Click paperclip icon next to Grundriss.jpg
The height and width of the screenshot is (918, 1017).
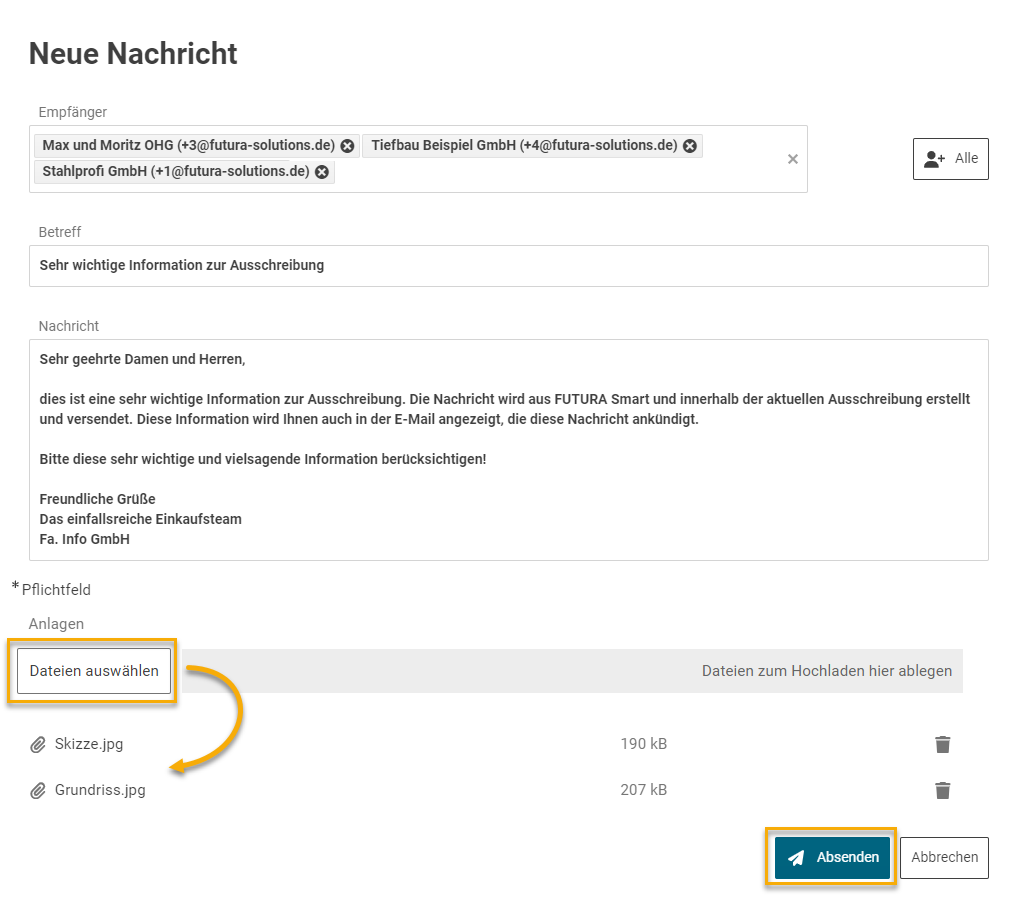coord(38,791)
